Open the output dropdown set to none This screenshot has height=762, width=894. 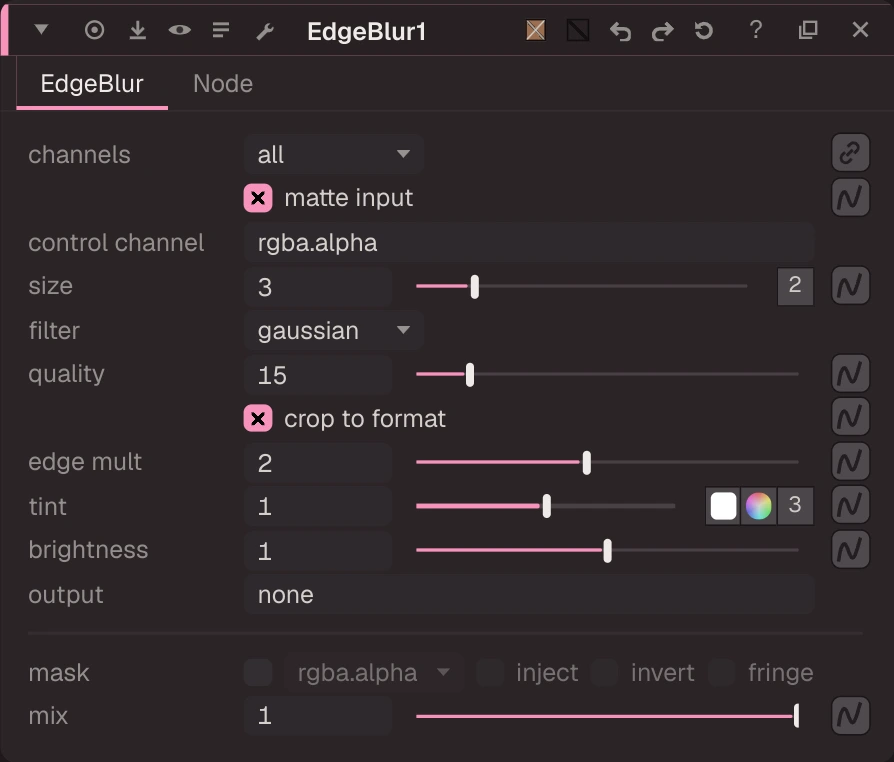(x=529, y=594)
